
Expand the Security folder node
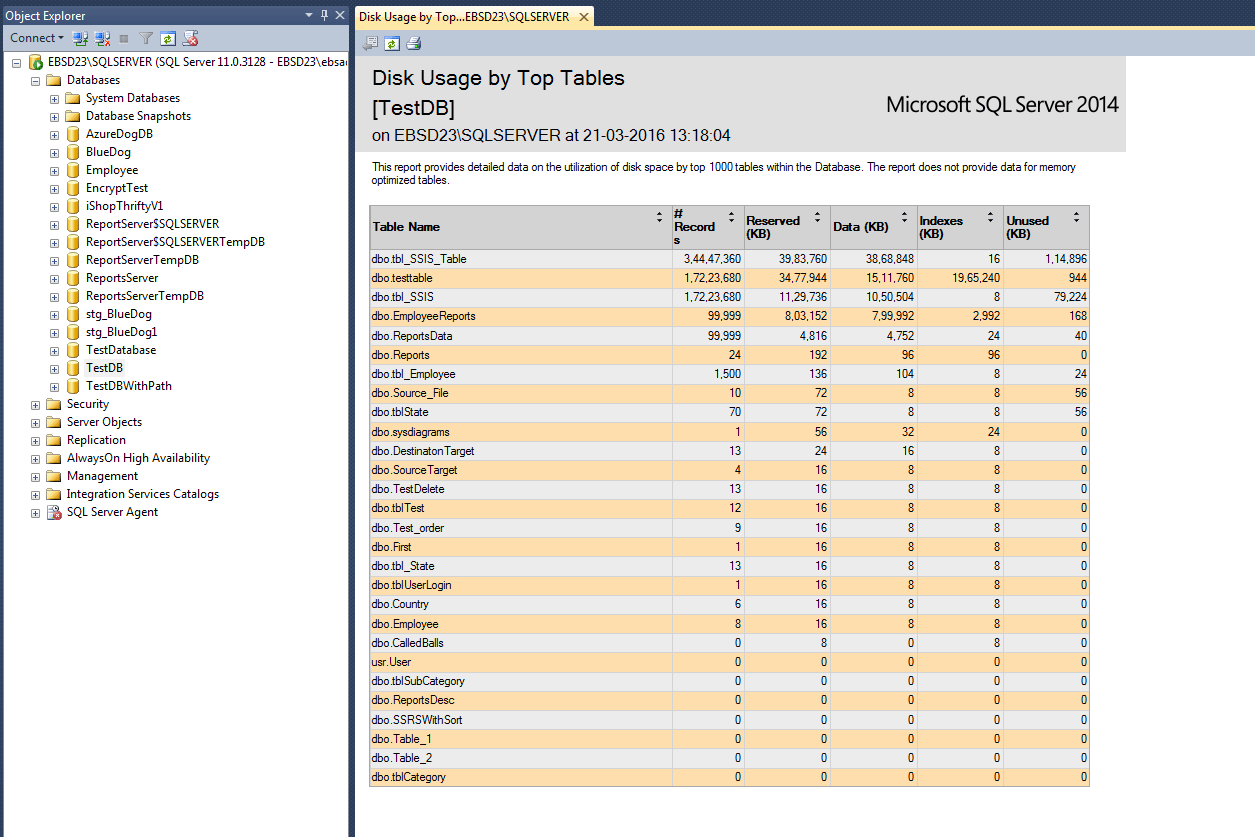point(35,403)
